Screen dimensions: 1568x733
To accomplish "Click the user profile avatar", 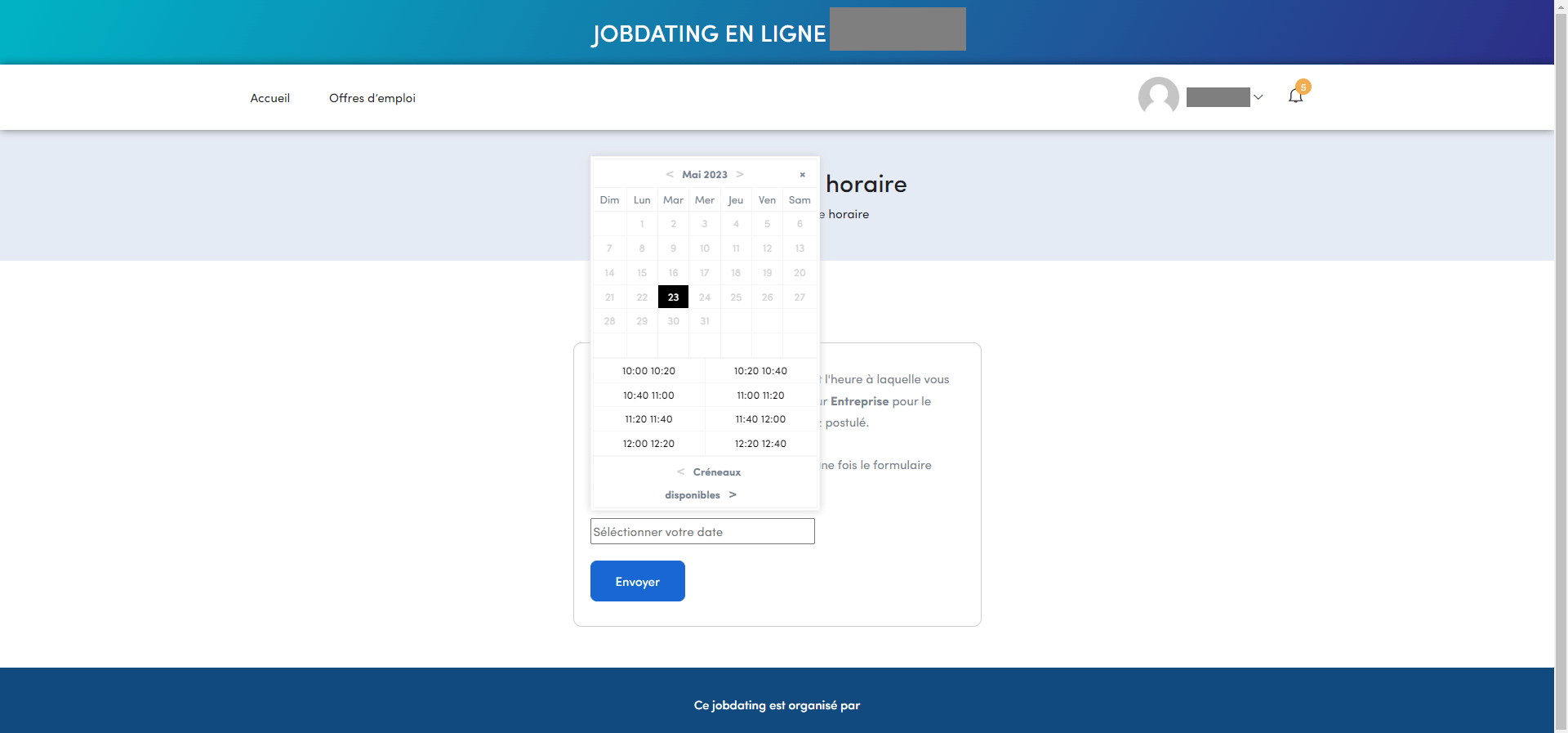I will pos(1158,97).
